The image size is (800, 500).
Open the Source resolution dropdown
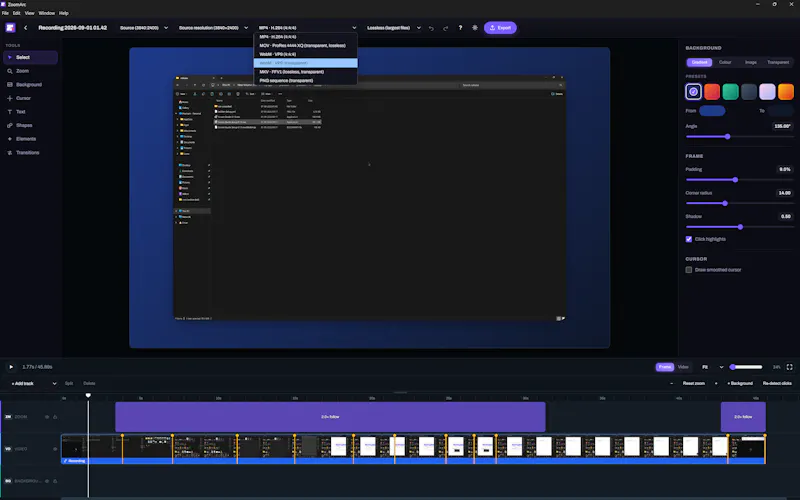point(213,28)
